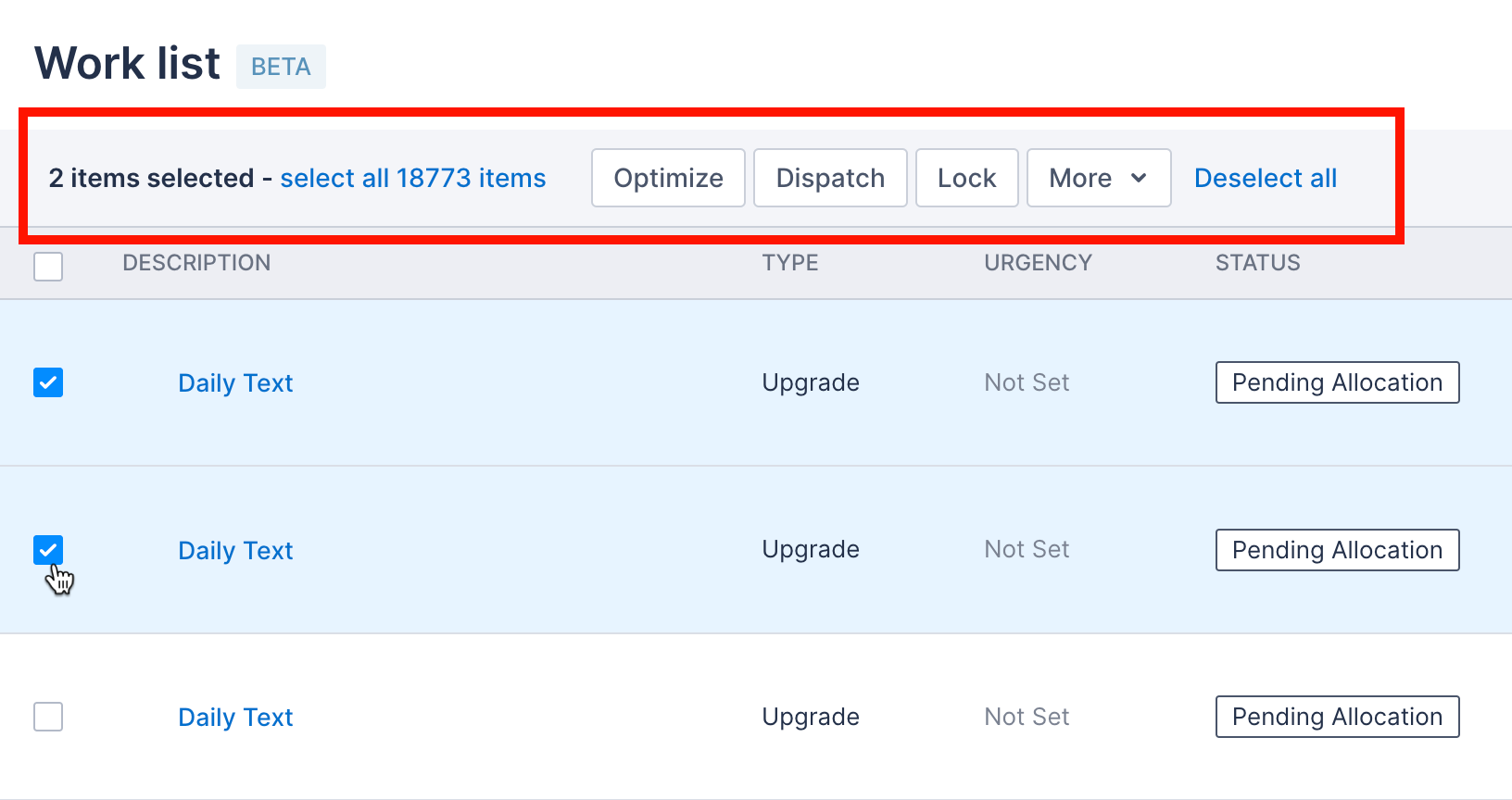Click Upgrade type in the first row

tap(811, 383)
